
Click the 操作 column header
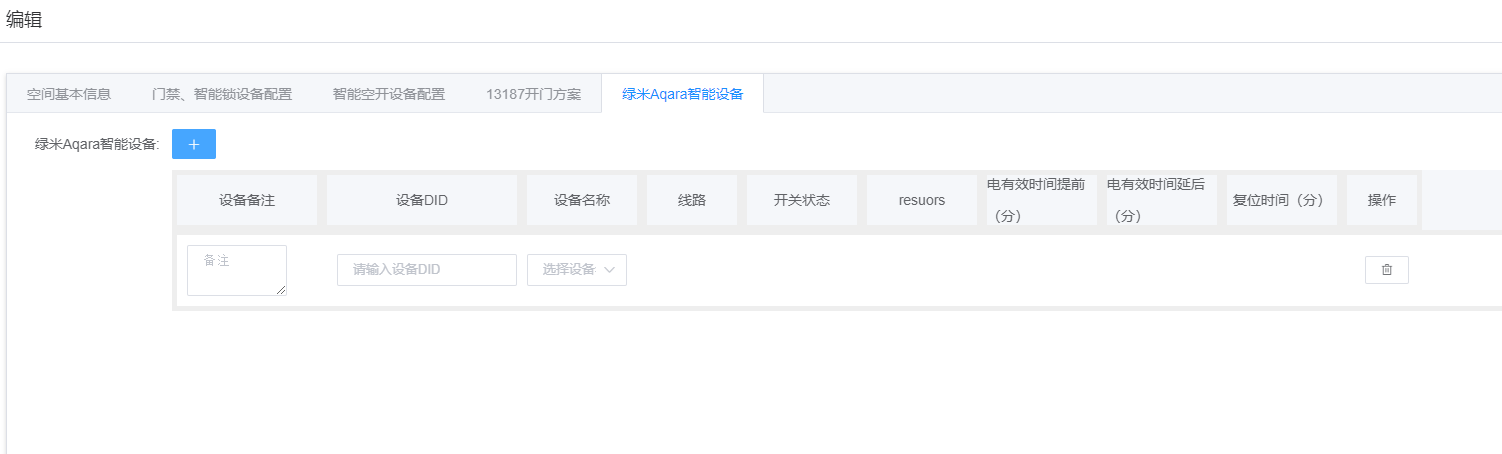[x=1382, y=200]
